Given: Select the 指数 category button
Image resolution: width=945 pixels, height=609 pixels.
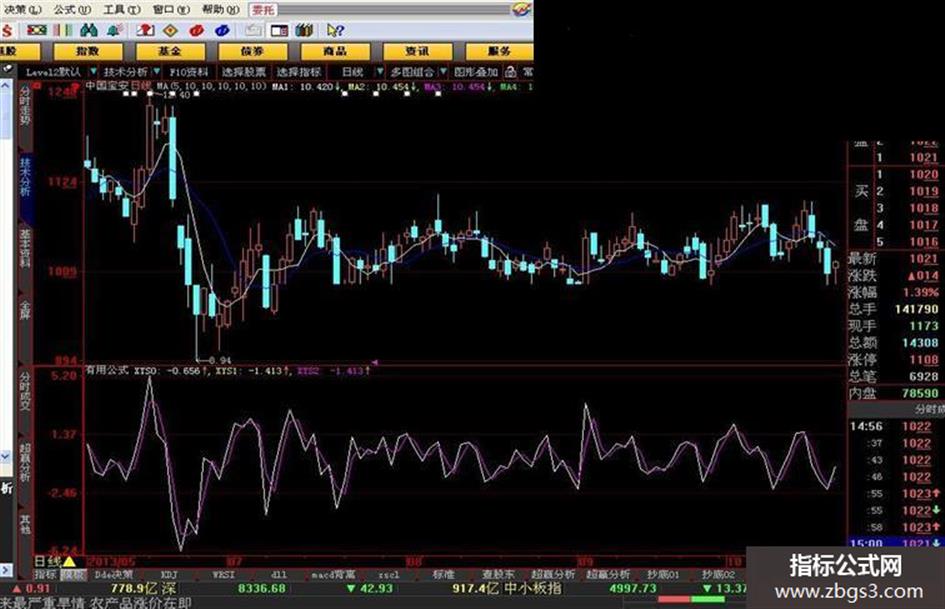Looking at the screenshot, I should pos(88,52).
